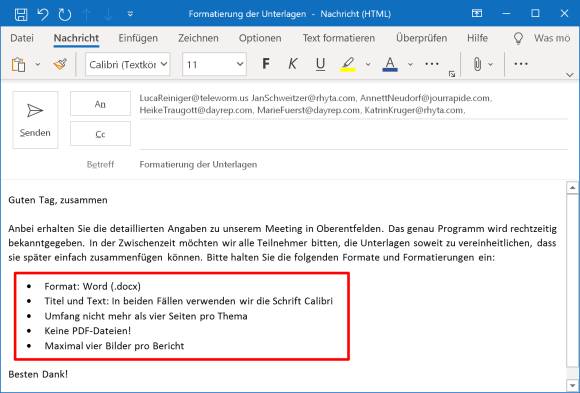Open the Überprüfen ribbon tab
Viewport: 580px width, 393px height.
point(421,38)
